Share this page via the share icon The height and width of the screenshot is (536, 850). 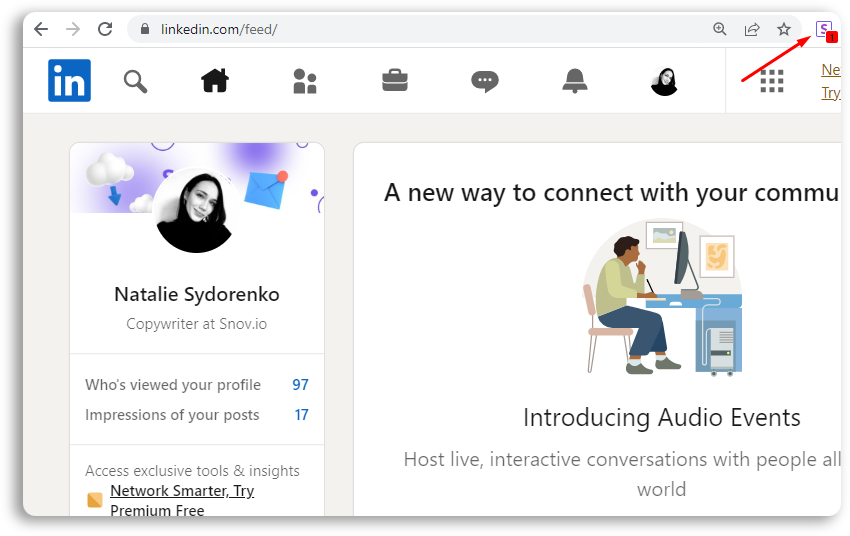tap(752, 29)
